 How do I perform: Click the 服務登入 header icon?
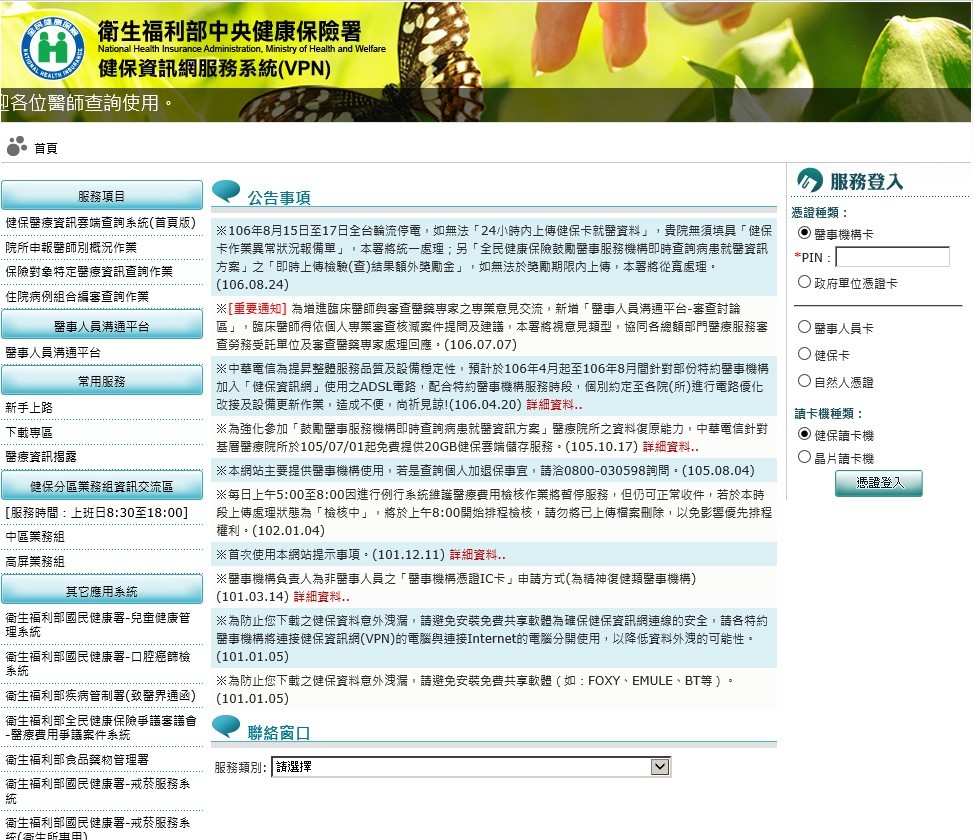click(x=810, y=180)
